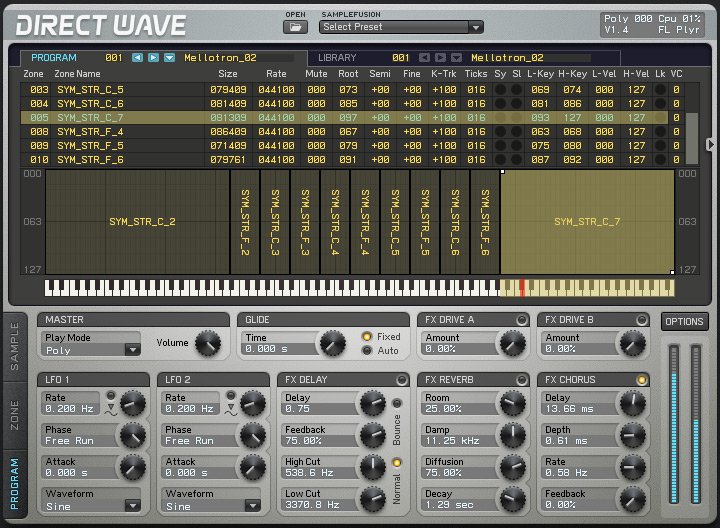Select the Auto glide mode
Viewport: 720px width, 528px height.
[367, 351]
